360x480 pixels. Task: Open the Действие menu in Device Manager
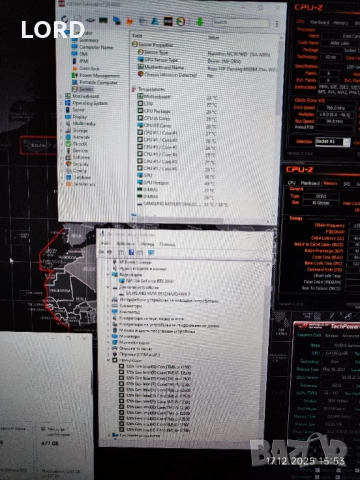coord(126,243)
